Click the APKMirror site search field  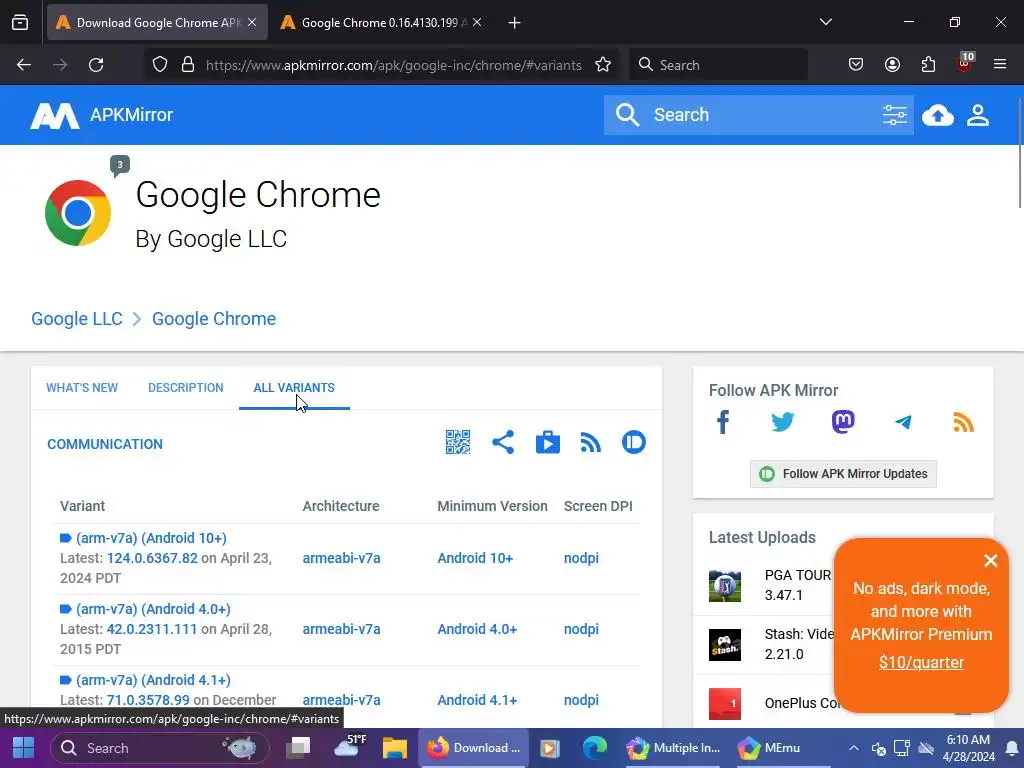tap(758, 115)
